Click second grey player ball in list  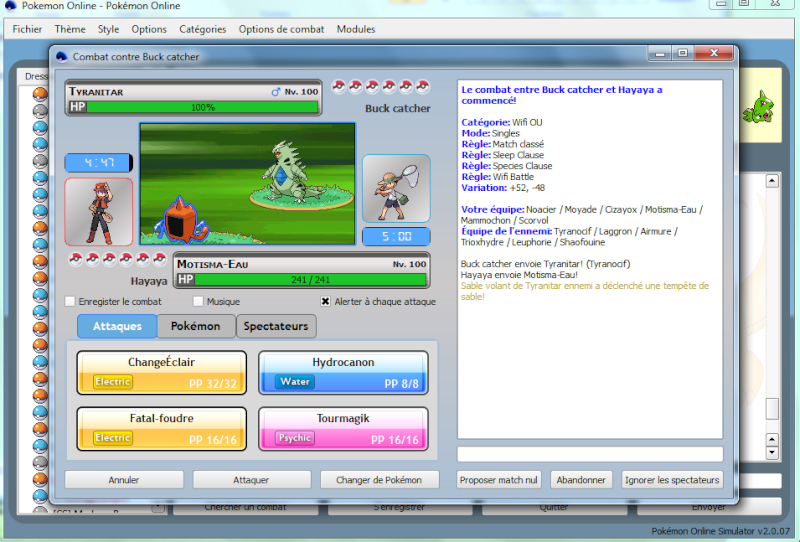pos(40,161)
